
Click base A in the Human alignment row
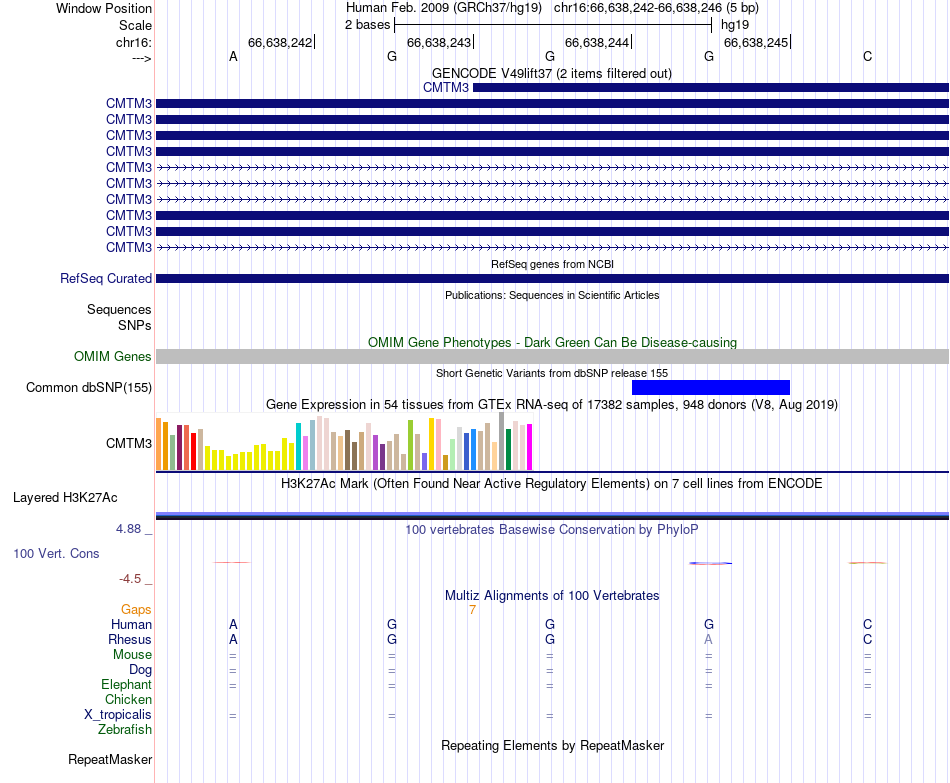233,624
